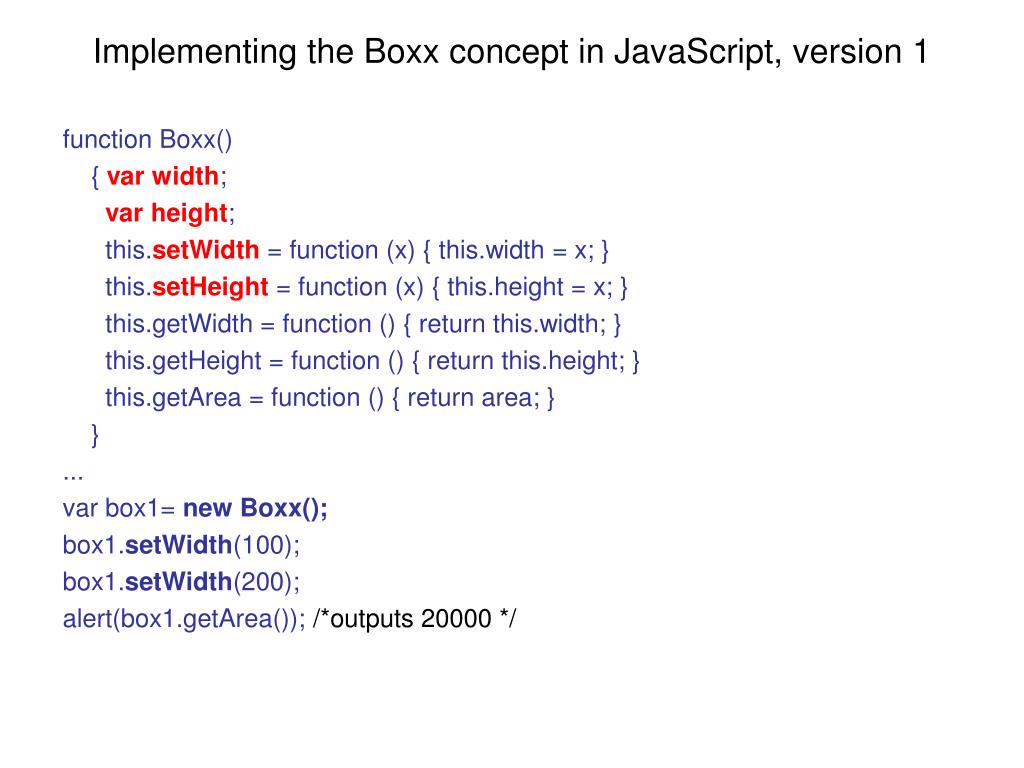Image resolution: width=1024 pixels, height=768 pixels.
Task: Click the slide title about Boxx concept
Action: (510, 52)
